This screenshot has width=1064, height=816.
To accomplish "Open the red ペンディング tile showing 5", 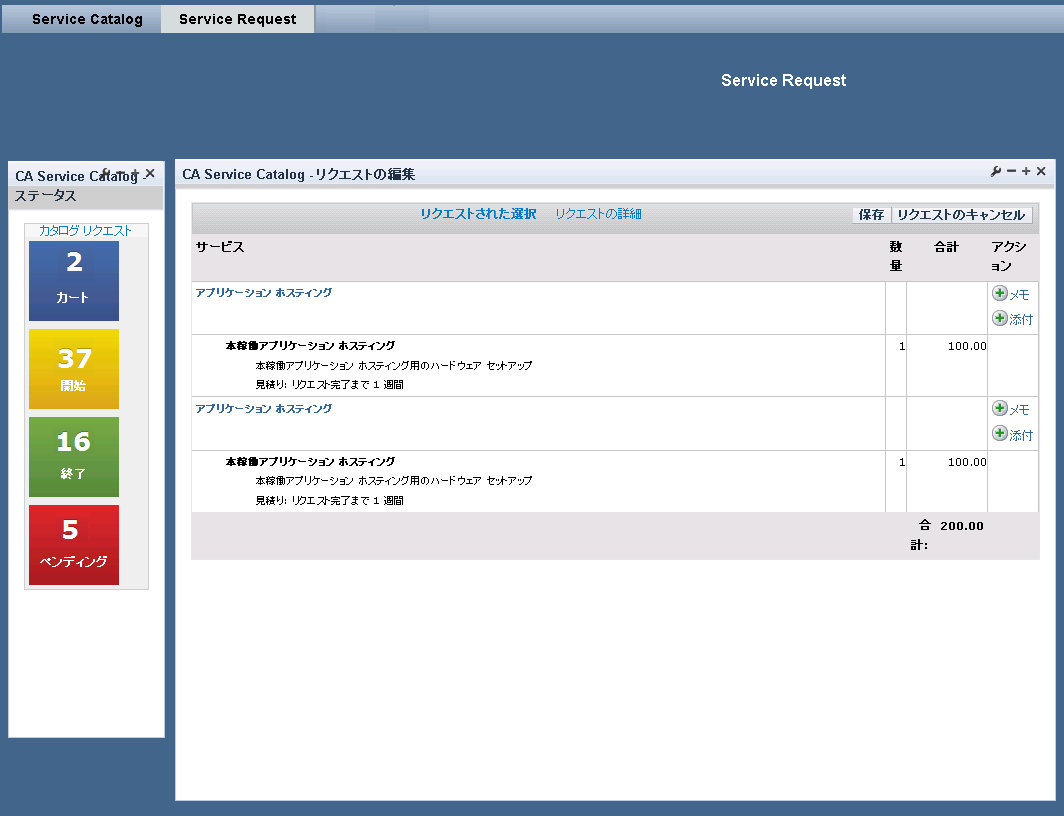I will 73,544.
